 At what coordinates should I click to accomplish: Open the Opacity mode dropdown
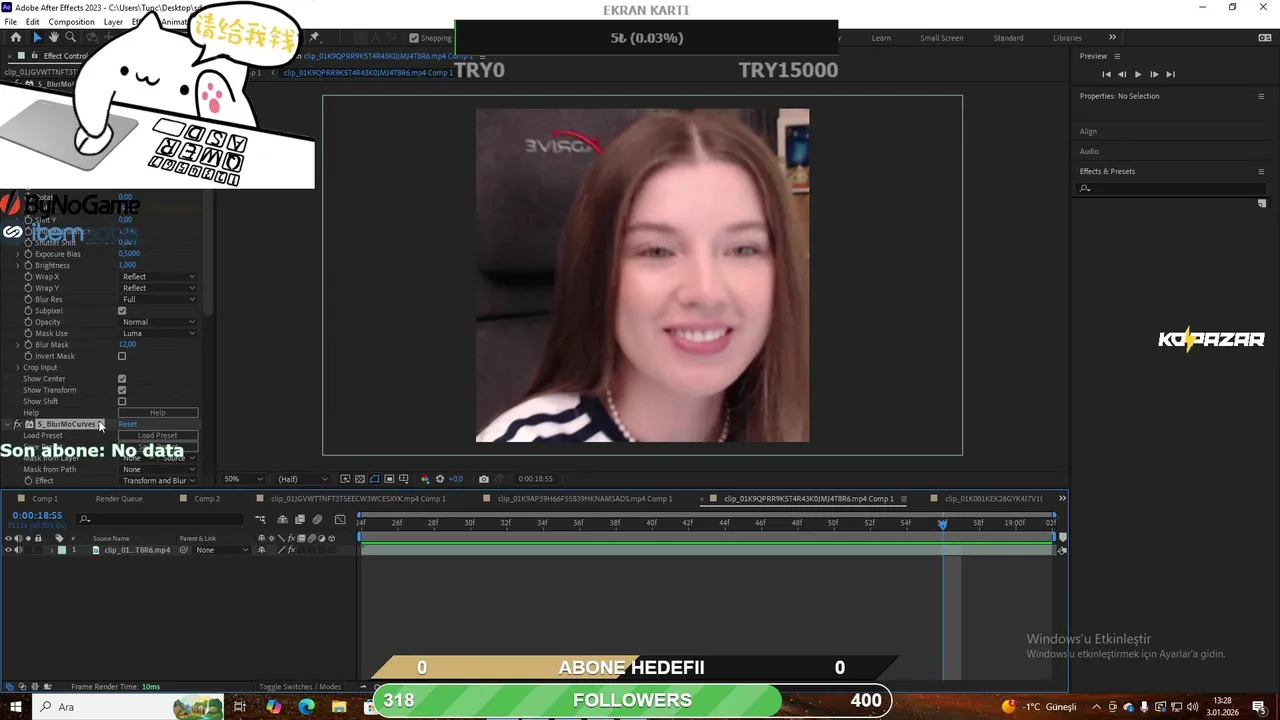pos(158,322)
